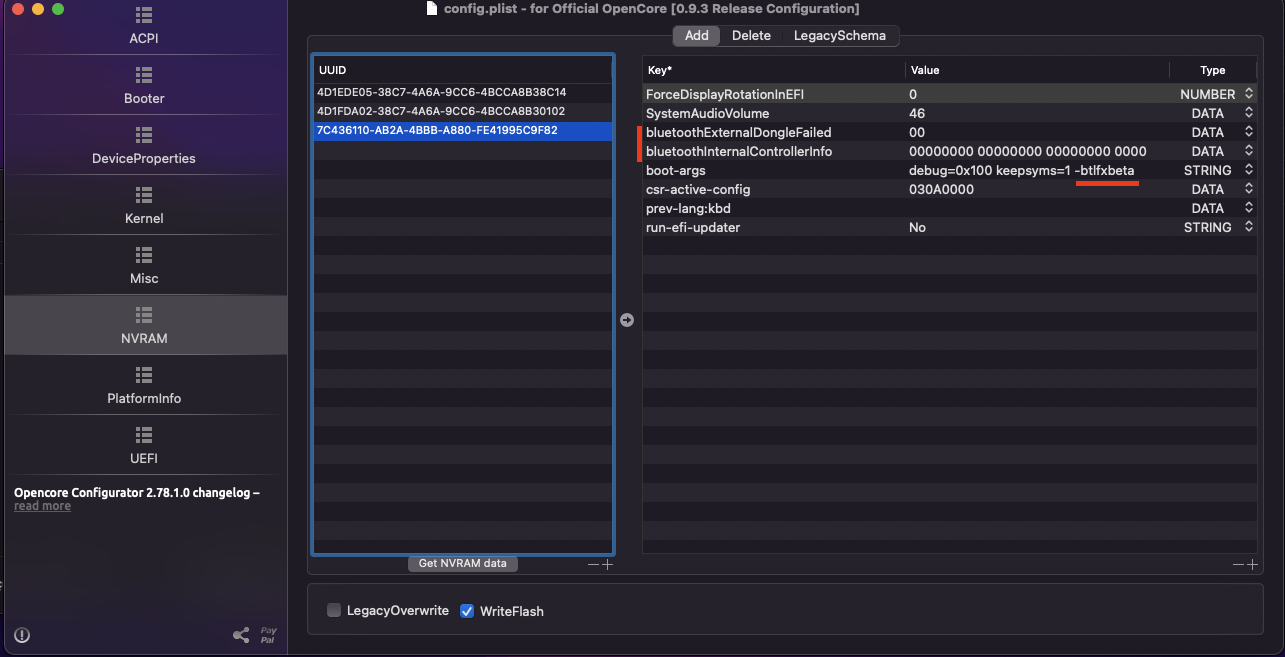
Task: Change type dropdown for SystemAudioVolume
Action: [1248, 114]
